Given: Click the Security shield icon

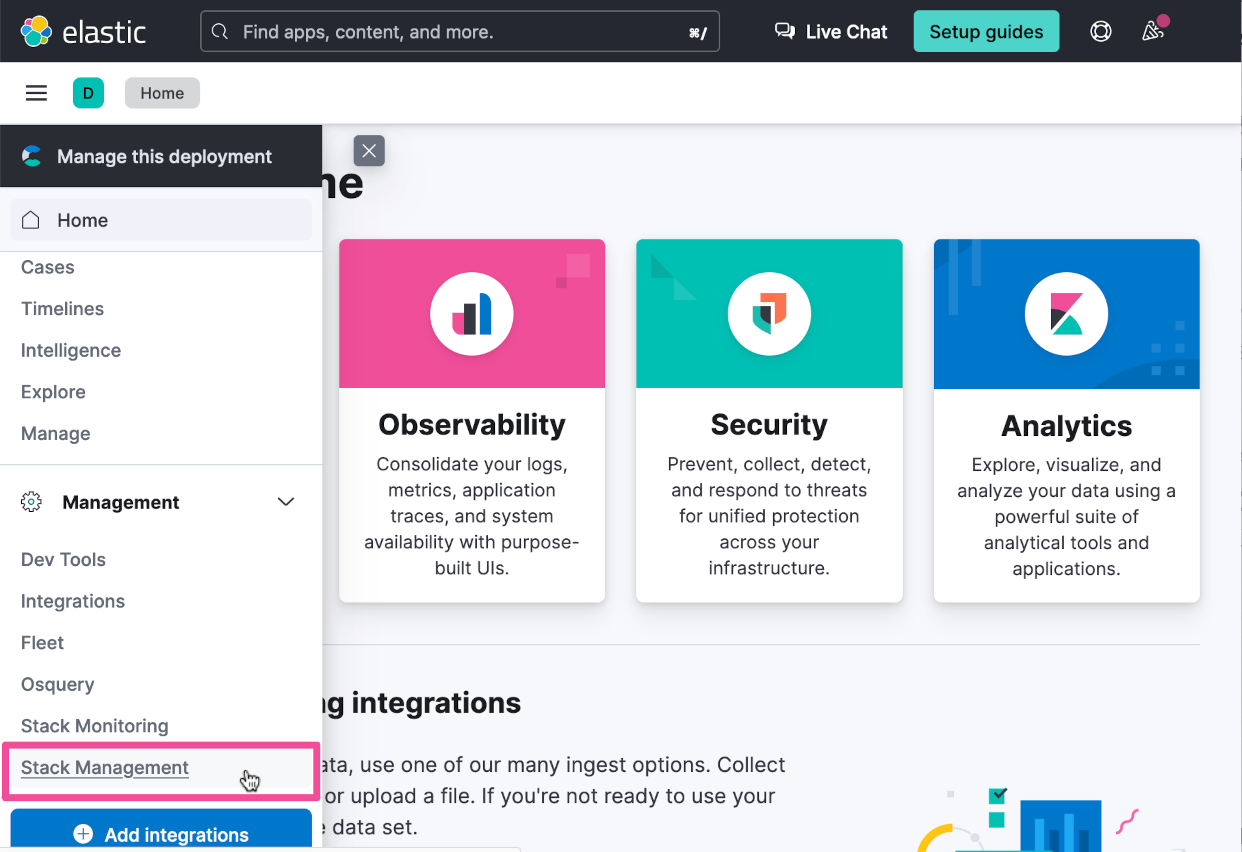Looking at the screenshot, I should [x=768, y=313].
